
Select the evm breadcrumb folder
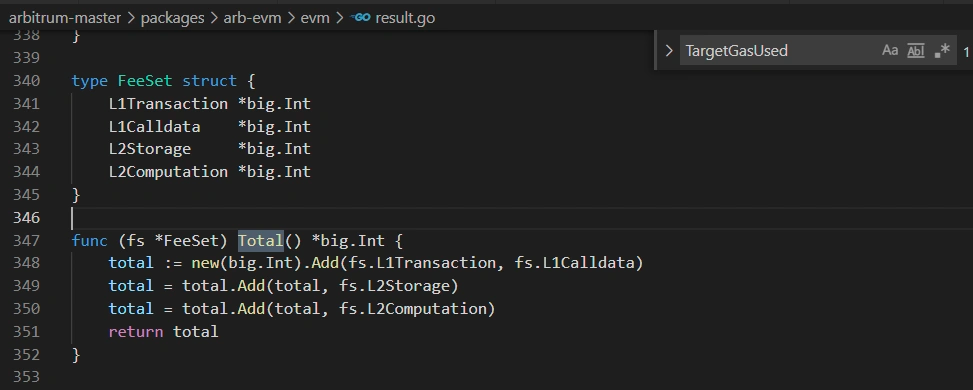click(315, 18)
